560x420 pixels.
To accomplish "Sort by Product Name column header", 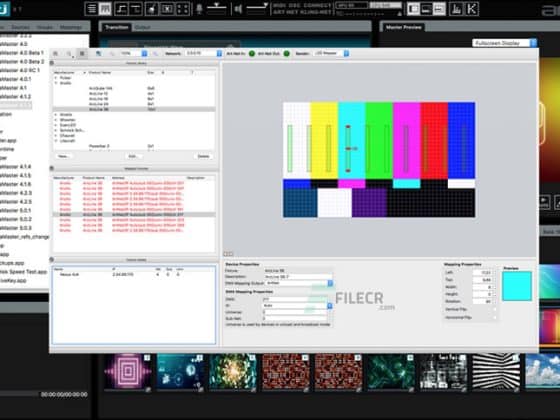I will point(100,72).
